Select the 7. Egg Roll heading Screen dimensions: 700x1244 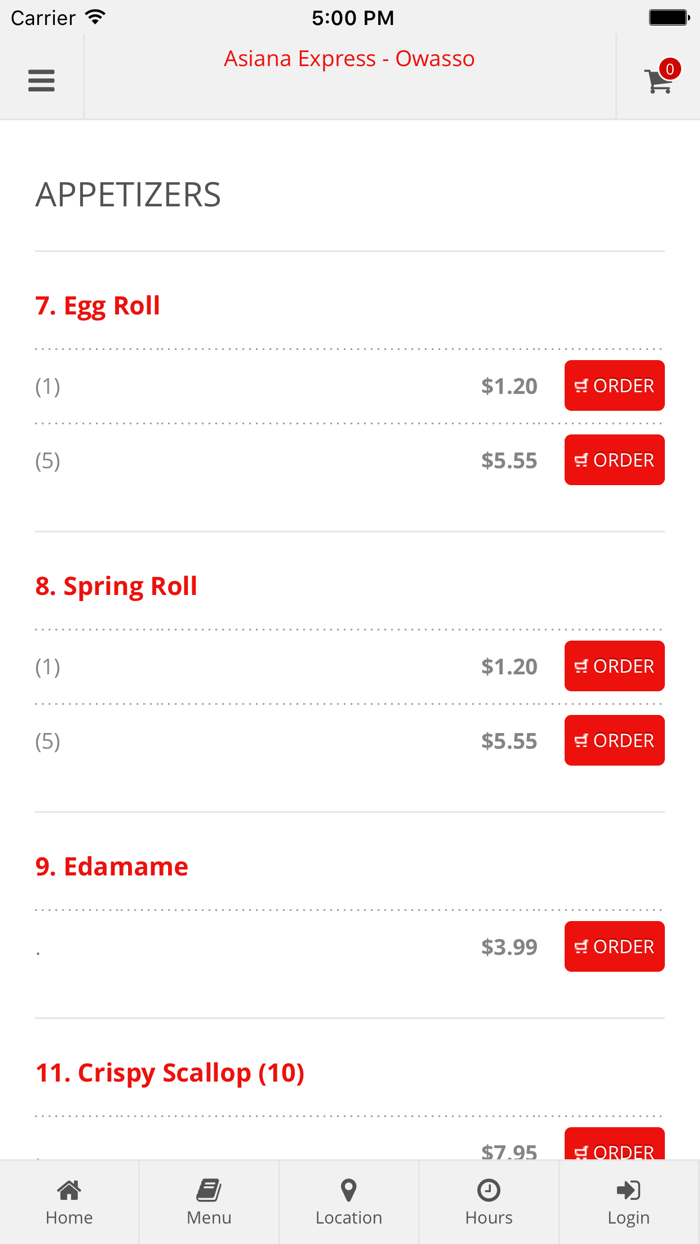98,306
